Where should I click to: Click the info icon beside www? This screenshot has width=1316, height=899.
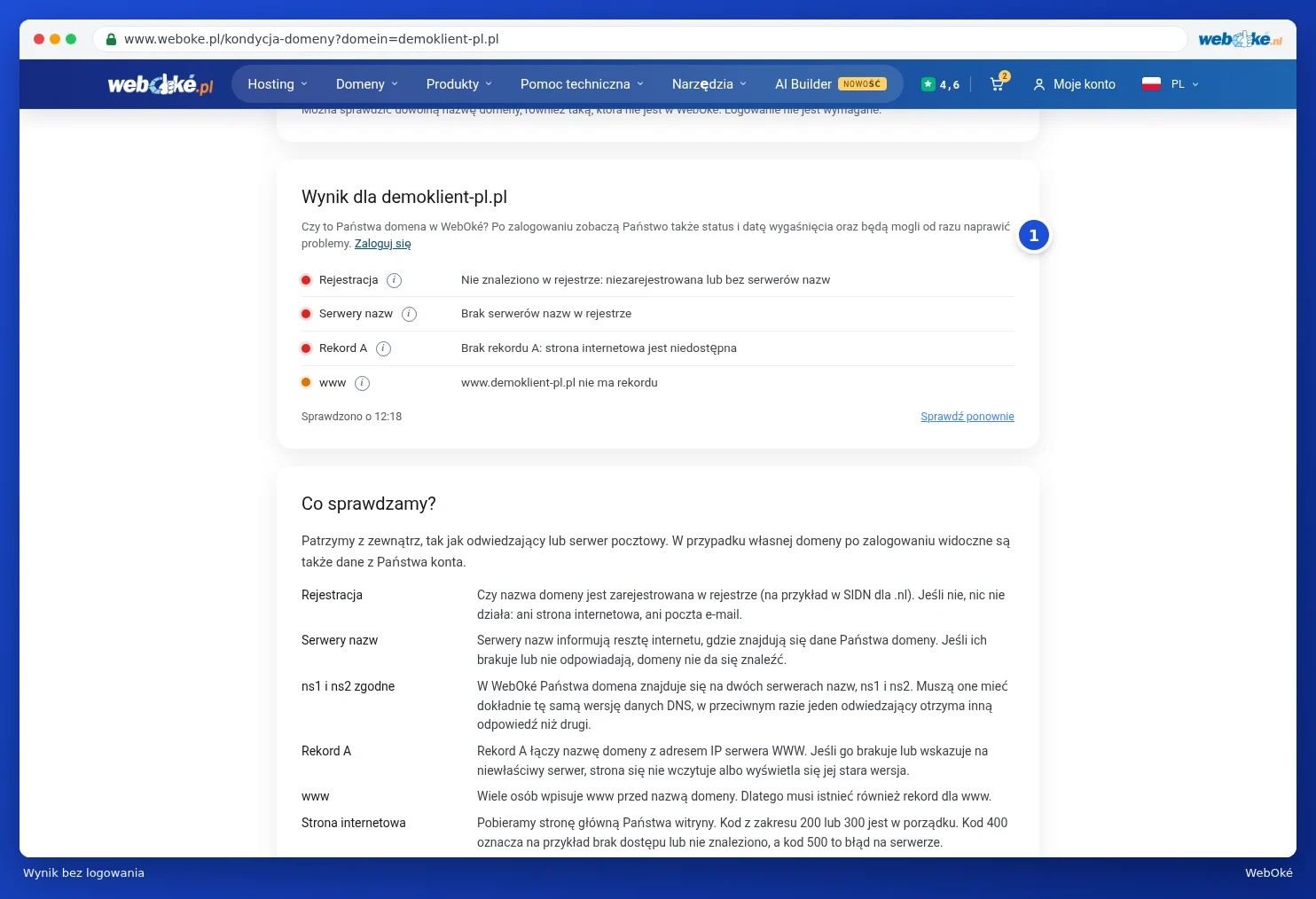[x=362, y=383]
